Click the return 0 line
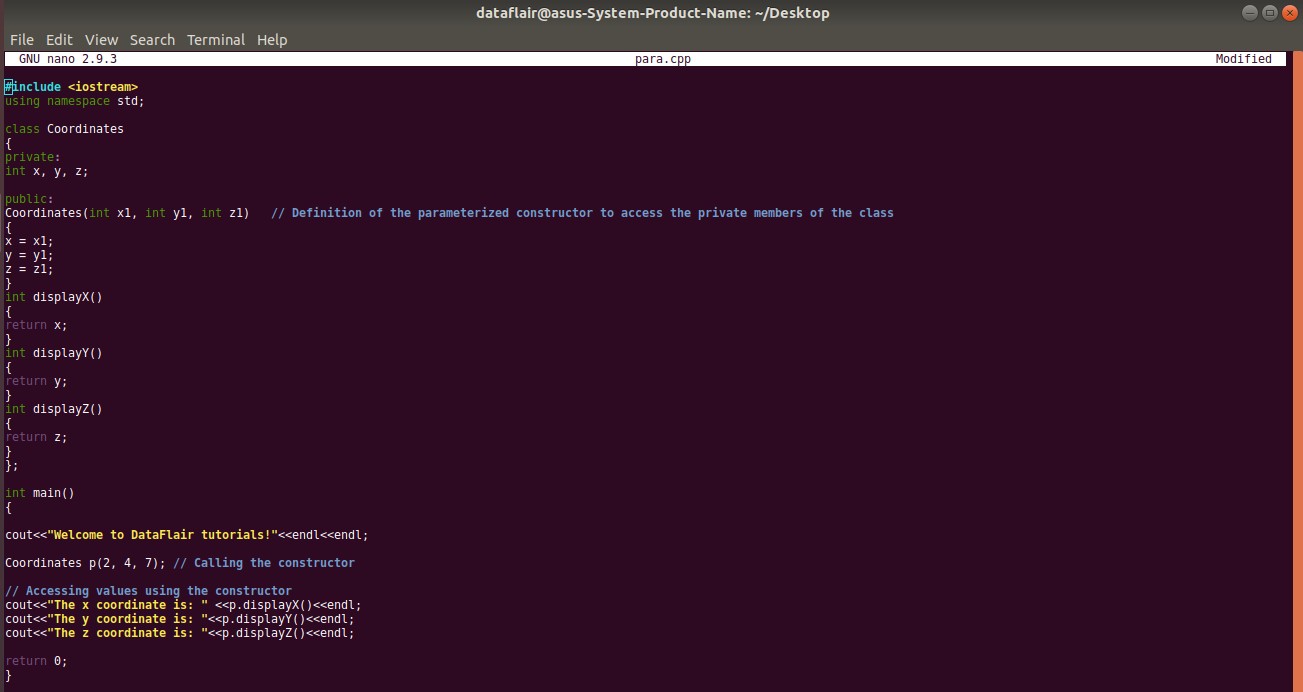This screenshot has height=692, width=1303. (35, 660)
